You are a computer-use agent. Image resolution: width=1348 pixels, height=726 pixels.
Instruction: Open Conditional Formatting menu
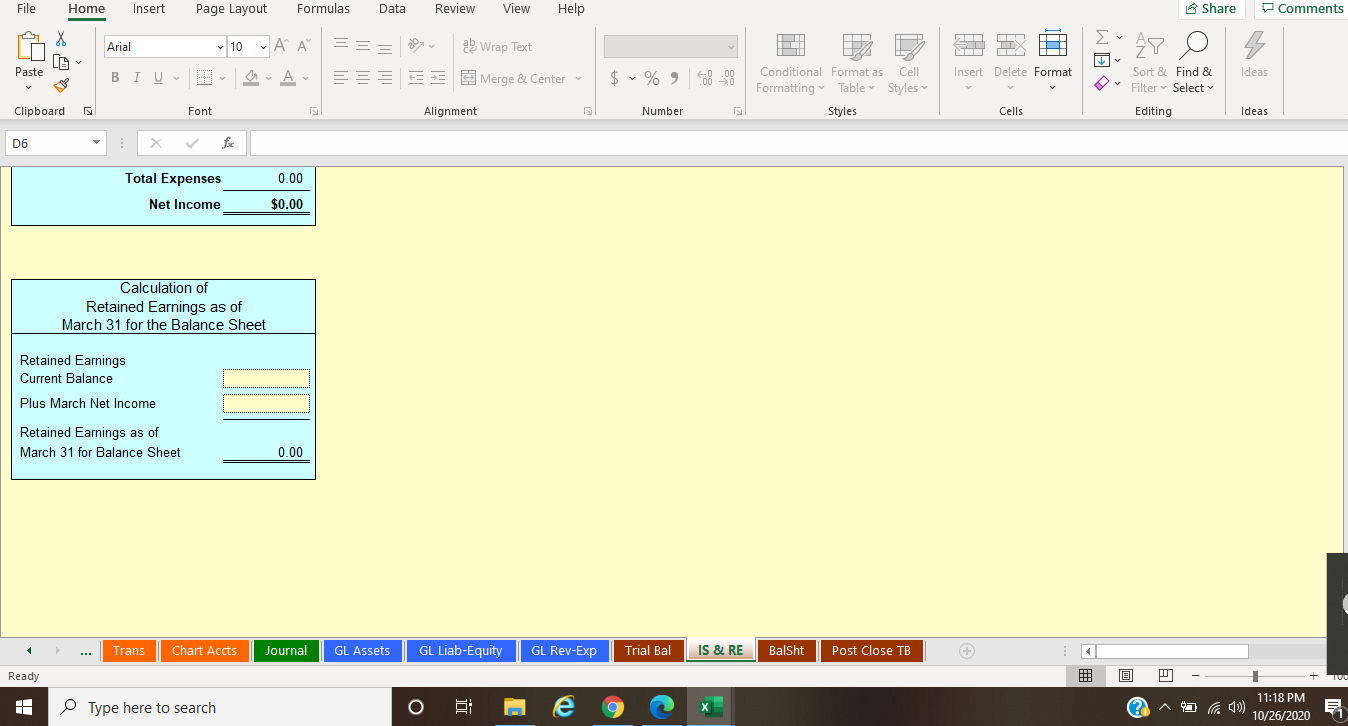[x=790, y=63]
